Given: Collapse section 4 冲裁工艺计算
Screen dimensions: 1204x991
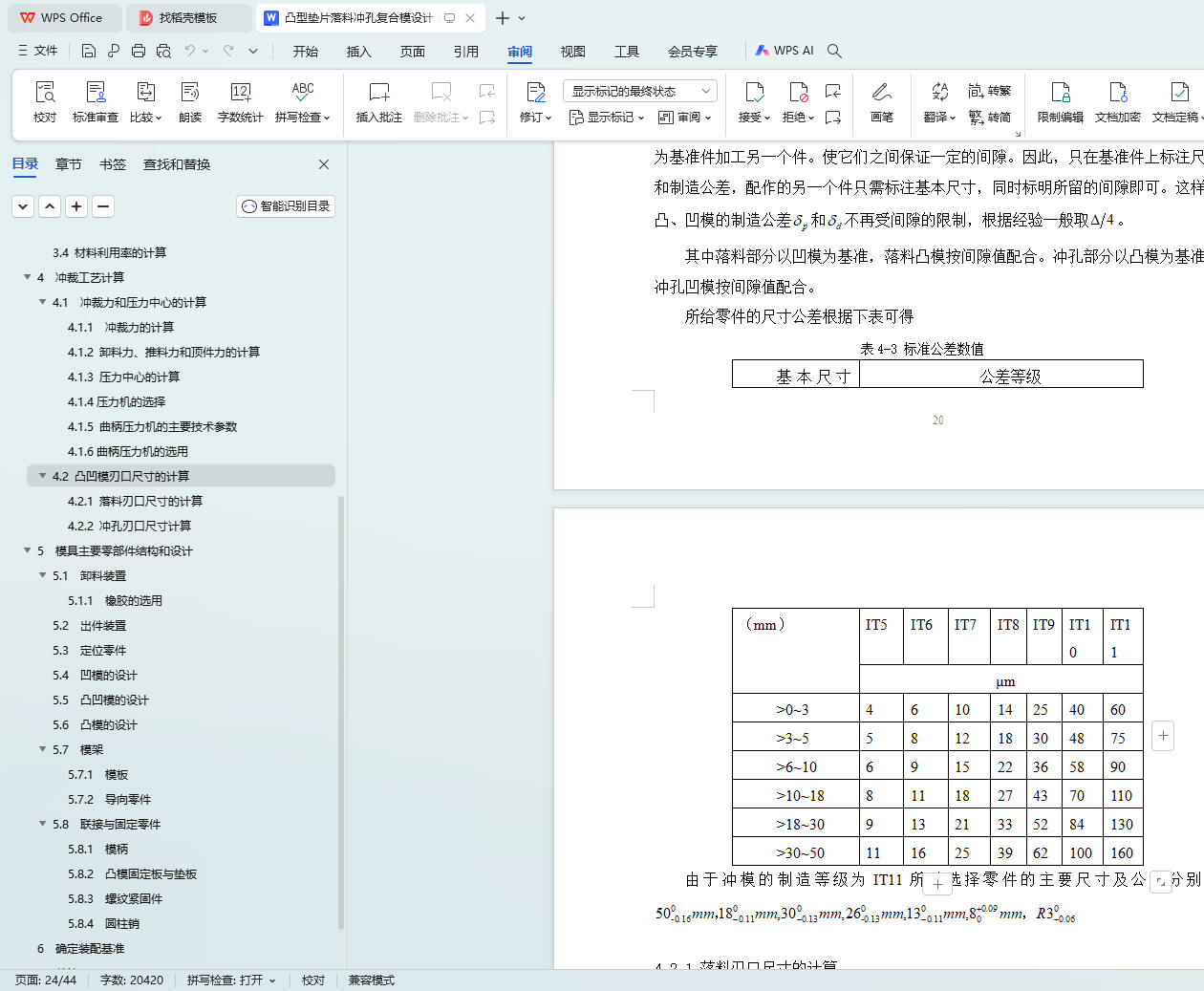Looking at the screenshot, I should click(27, 277).
